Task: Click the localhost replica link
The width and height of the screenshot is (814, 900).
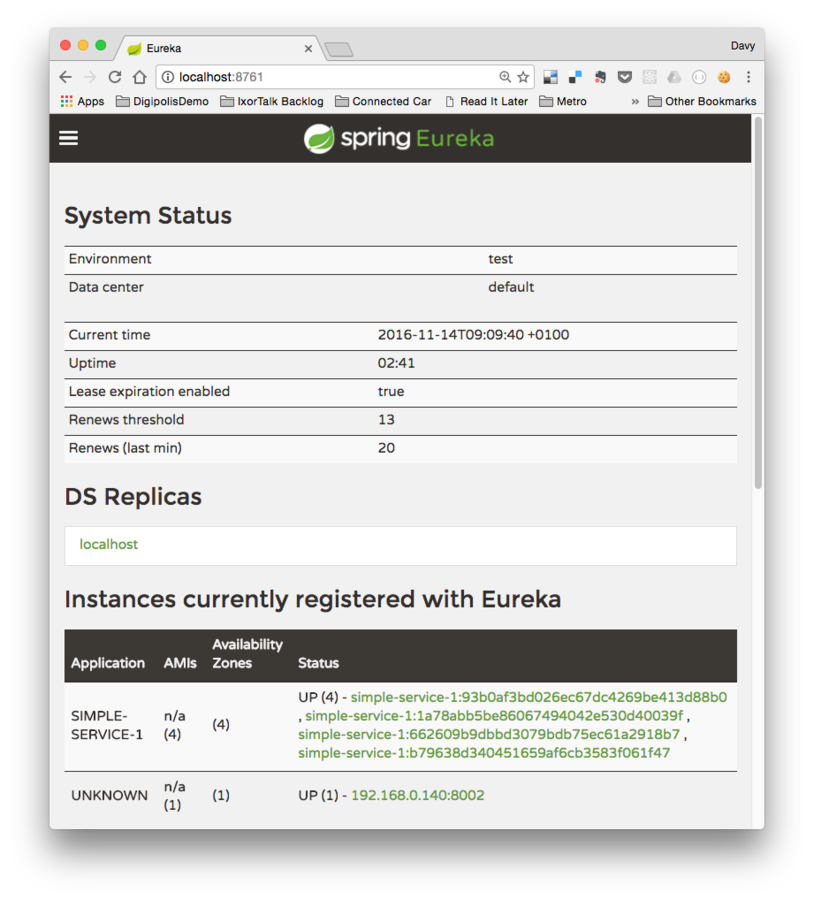Action: [x=108, y=544]
